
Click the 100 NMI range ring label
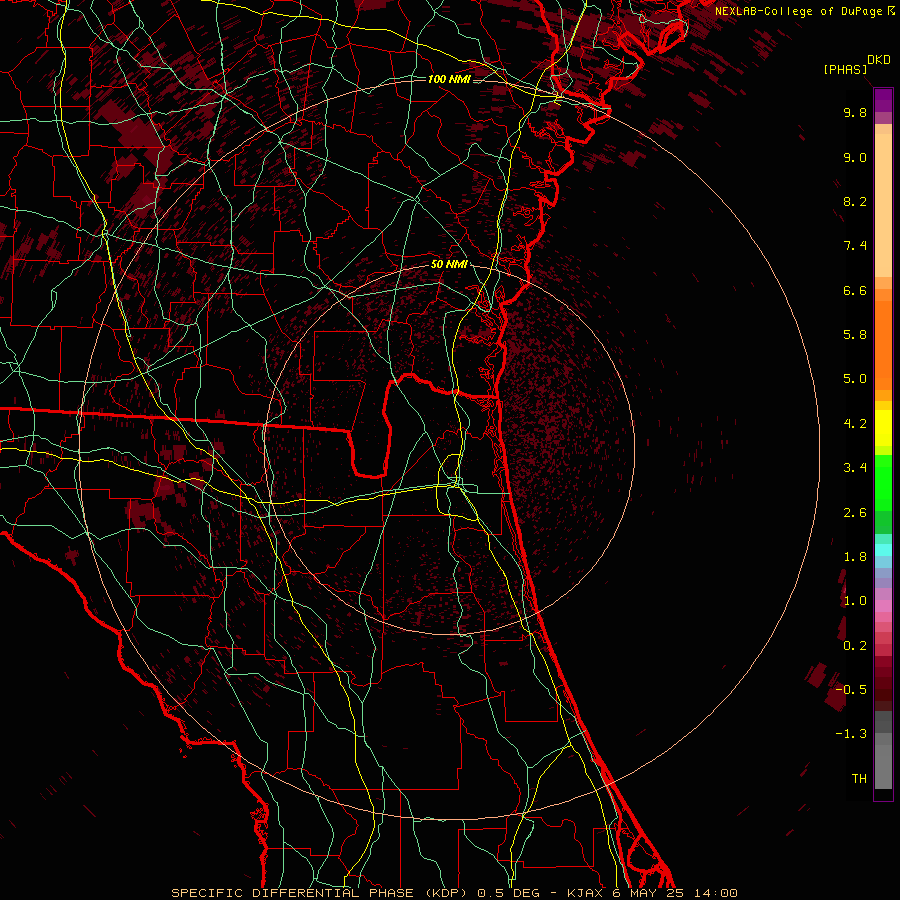[x=449, y=79]
